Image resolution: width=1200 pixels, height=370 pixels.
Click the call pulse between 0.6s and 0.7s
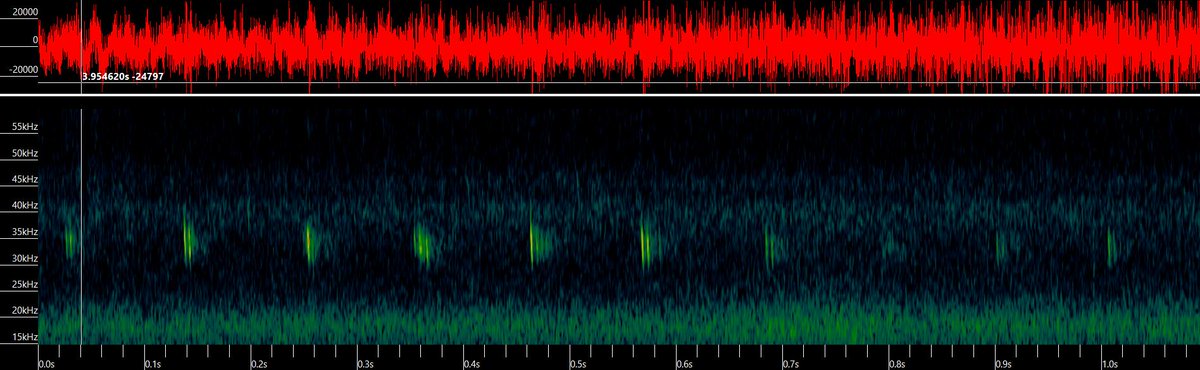click(769, 246)
